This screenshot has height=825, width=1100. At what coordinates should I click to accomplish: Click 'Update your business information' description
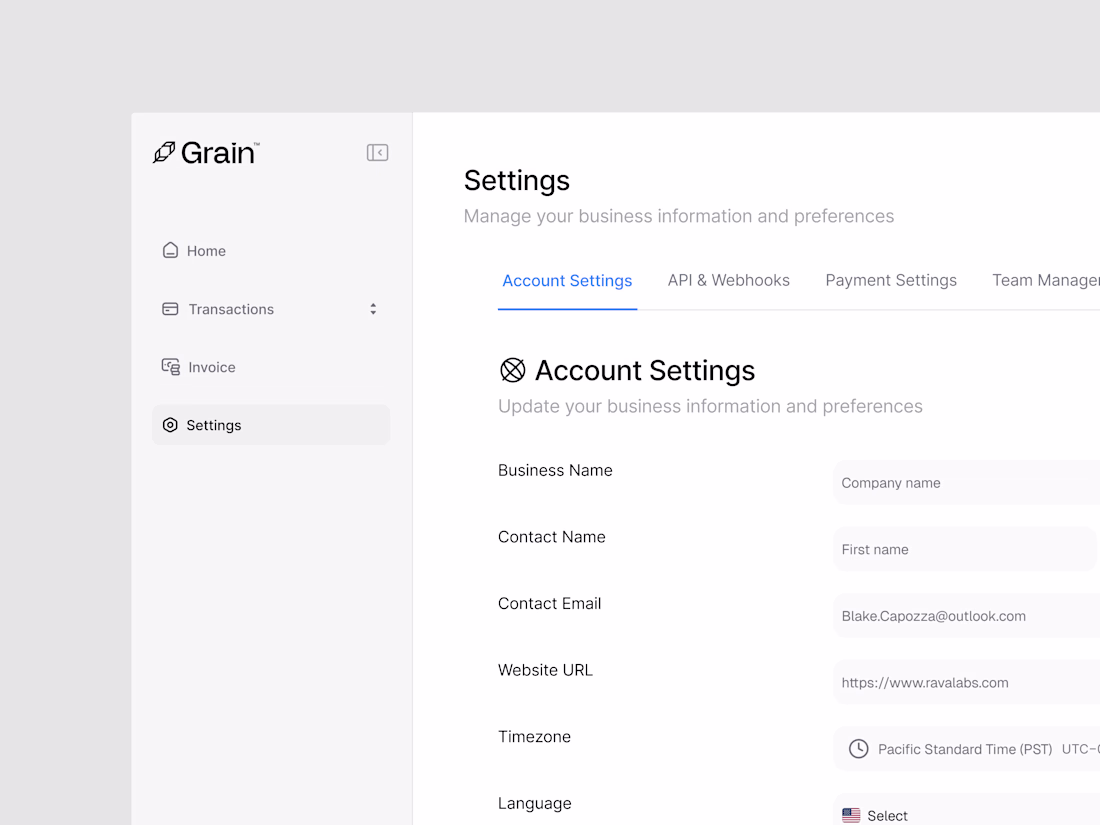tap(710, 406)
